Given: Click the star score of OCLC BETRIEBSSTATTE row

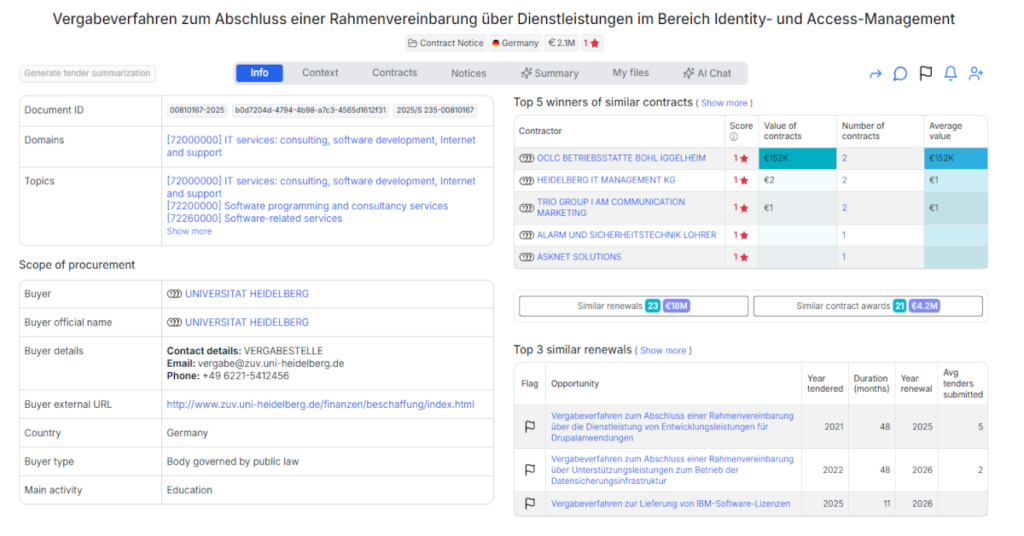Looking at the screenshot, I should pyautogui.click(x=741, y=158).
